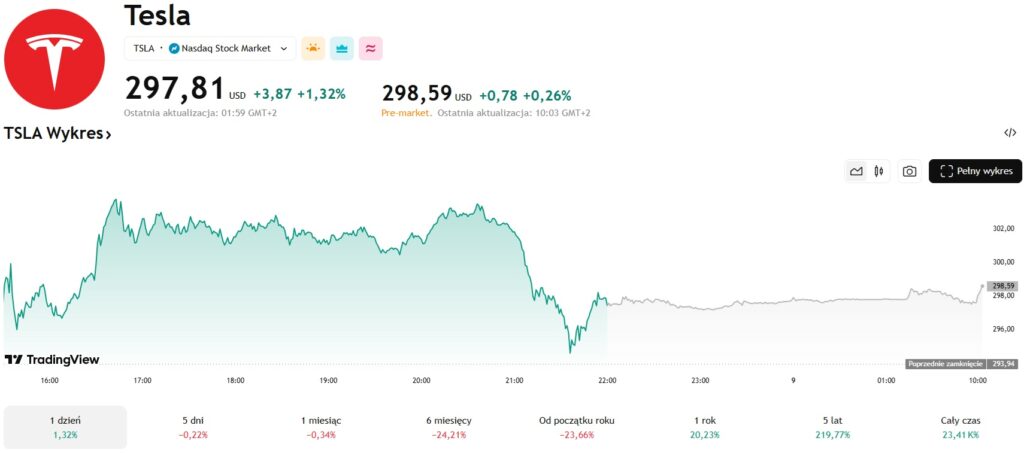Select the Cały czas range

point(958,427)
